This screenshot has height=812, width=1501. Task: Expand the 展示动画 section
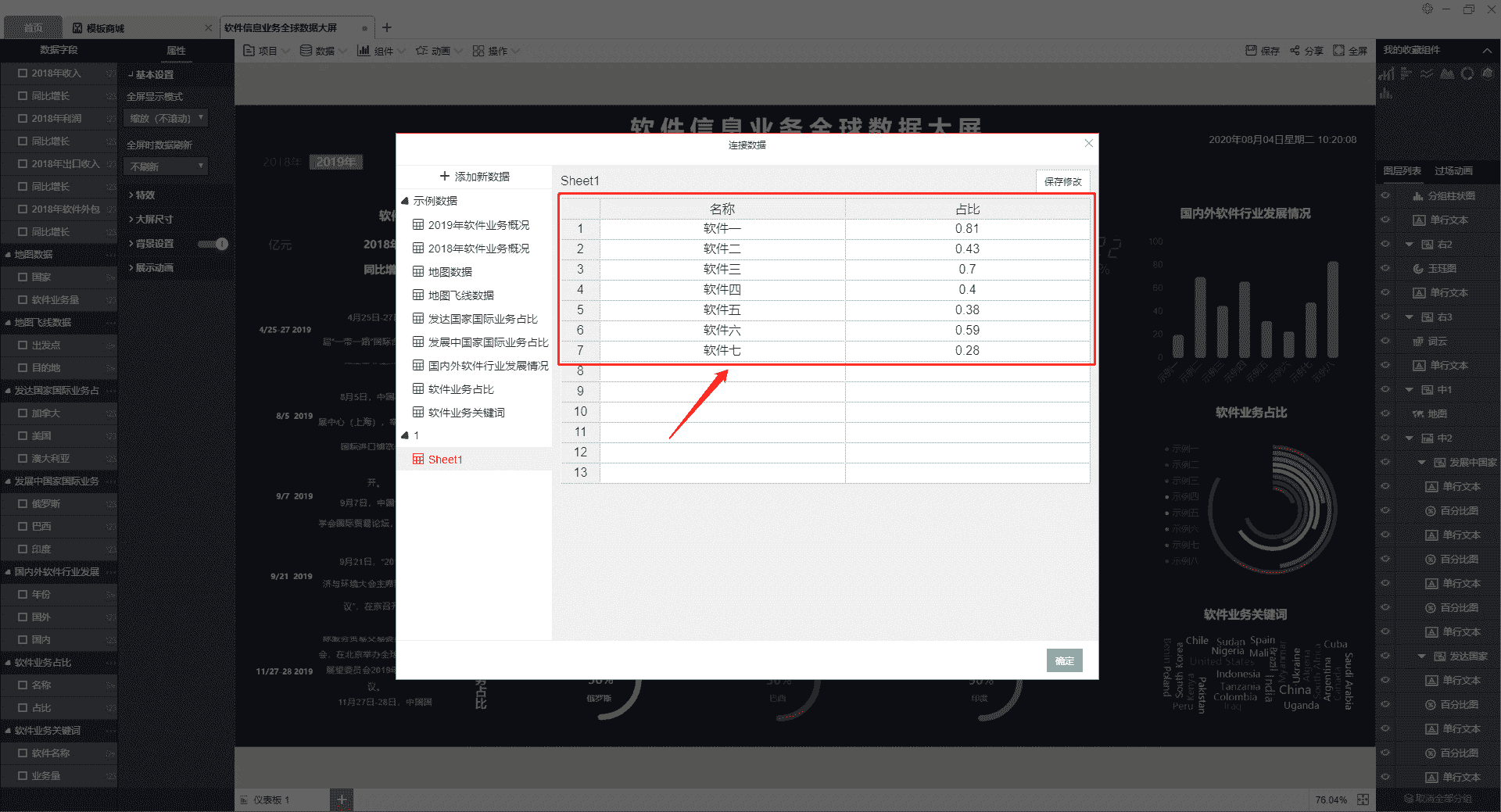tap(151, 268)
